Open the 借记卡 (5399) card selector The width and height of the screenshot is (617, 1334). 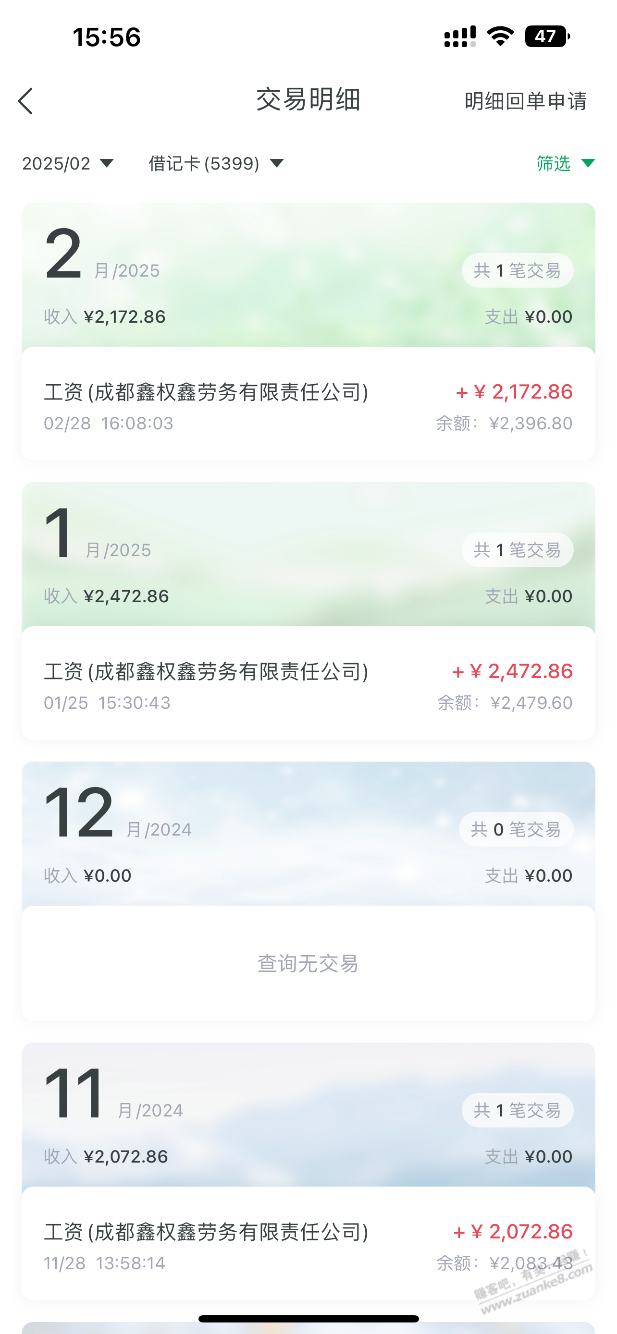tap(216, 163)
